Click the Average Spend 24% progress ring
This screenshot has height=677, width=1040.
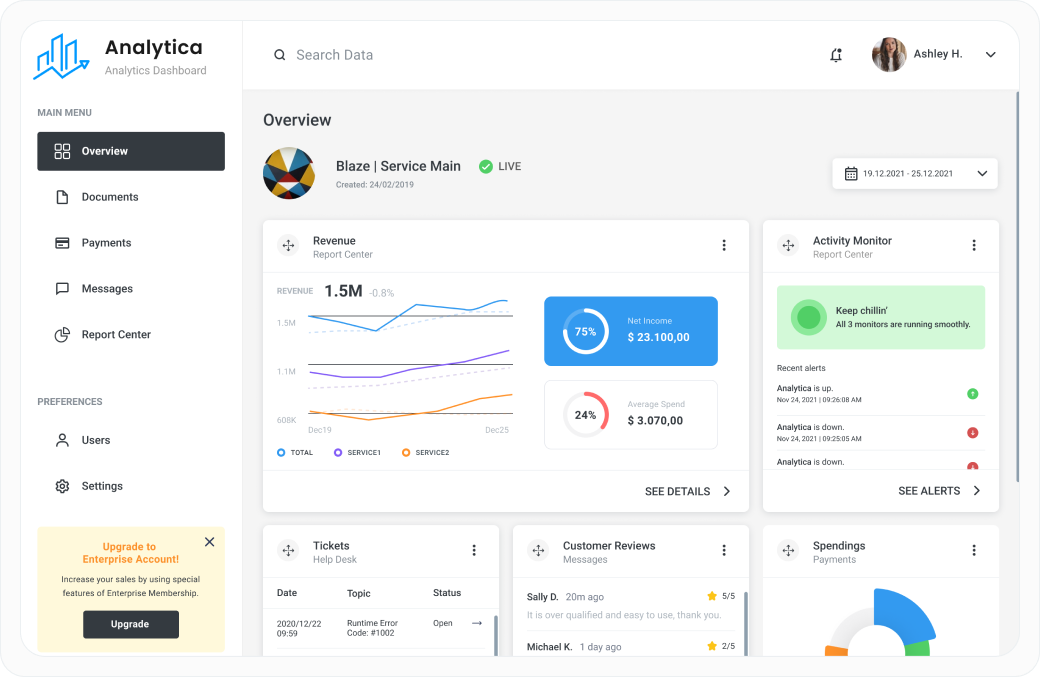(585, 414)
